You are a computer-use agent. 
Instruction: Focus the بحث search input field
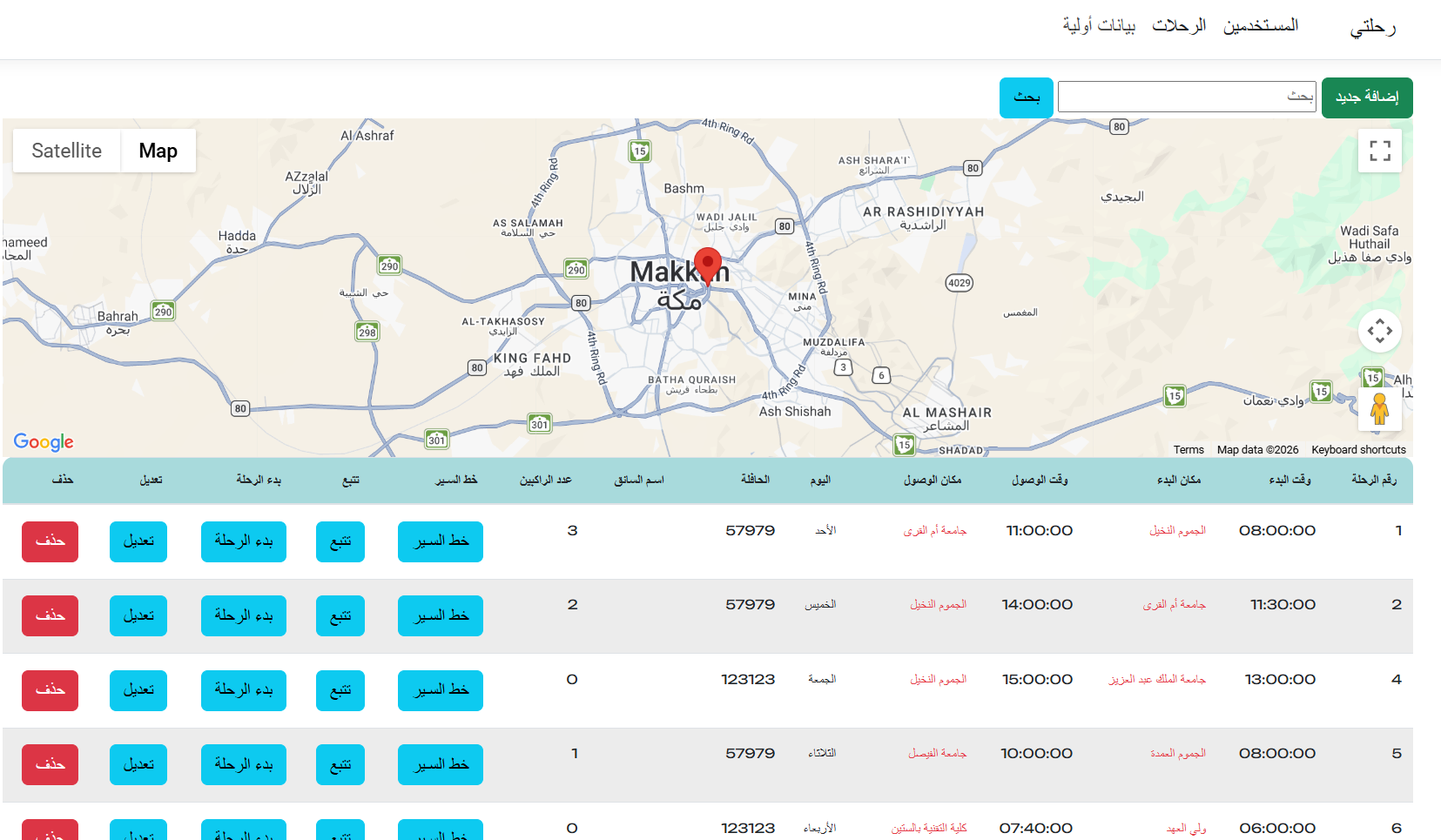click(x=1187, y=97)
